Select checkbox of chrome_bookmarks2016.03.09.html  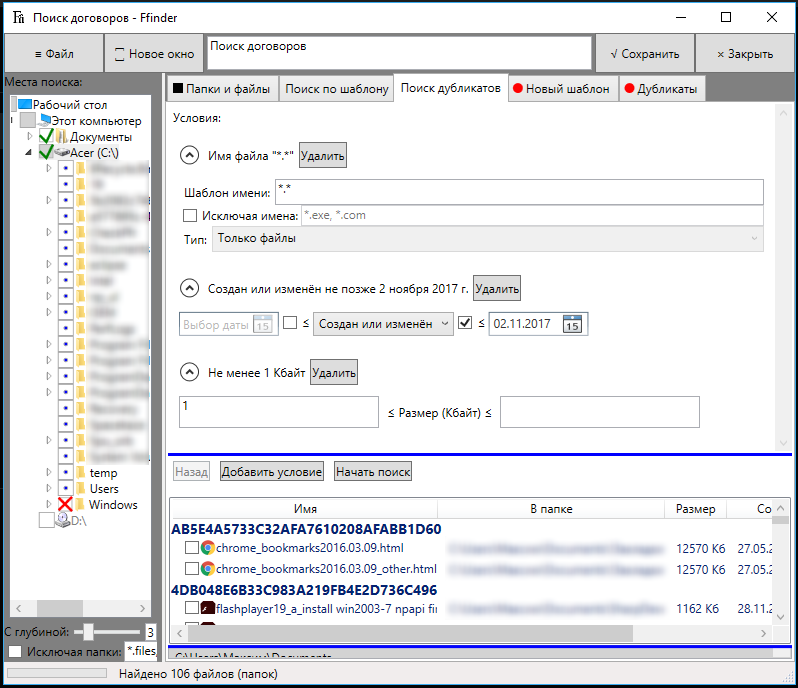click(x=192, y=548)
